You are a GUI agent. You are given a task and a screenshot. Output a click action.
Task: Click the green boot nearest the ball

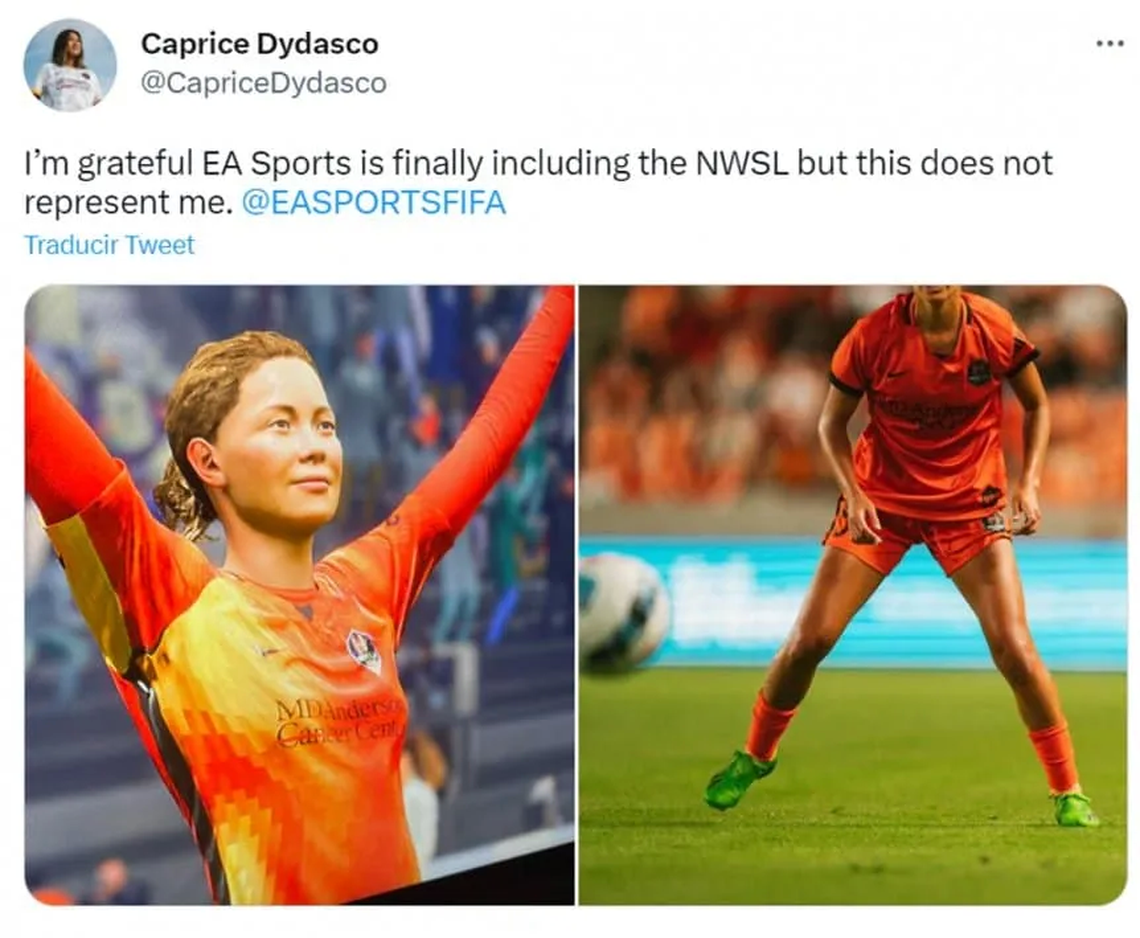point(739,779)
